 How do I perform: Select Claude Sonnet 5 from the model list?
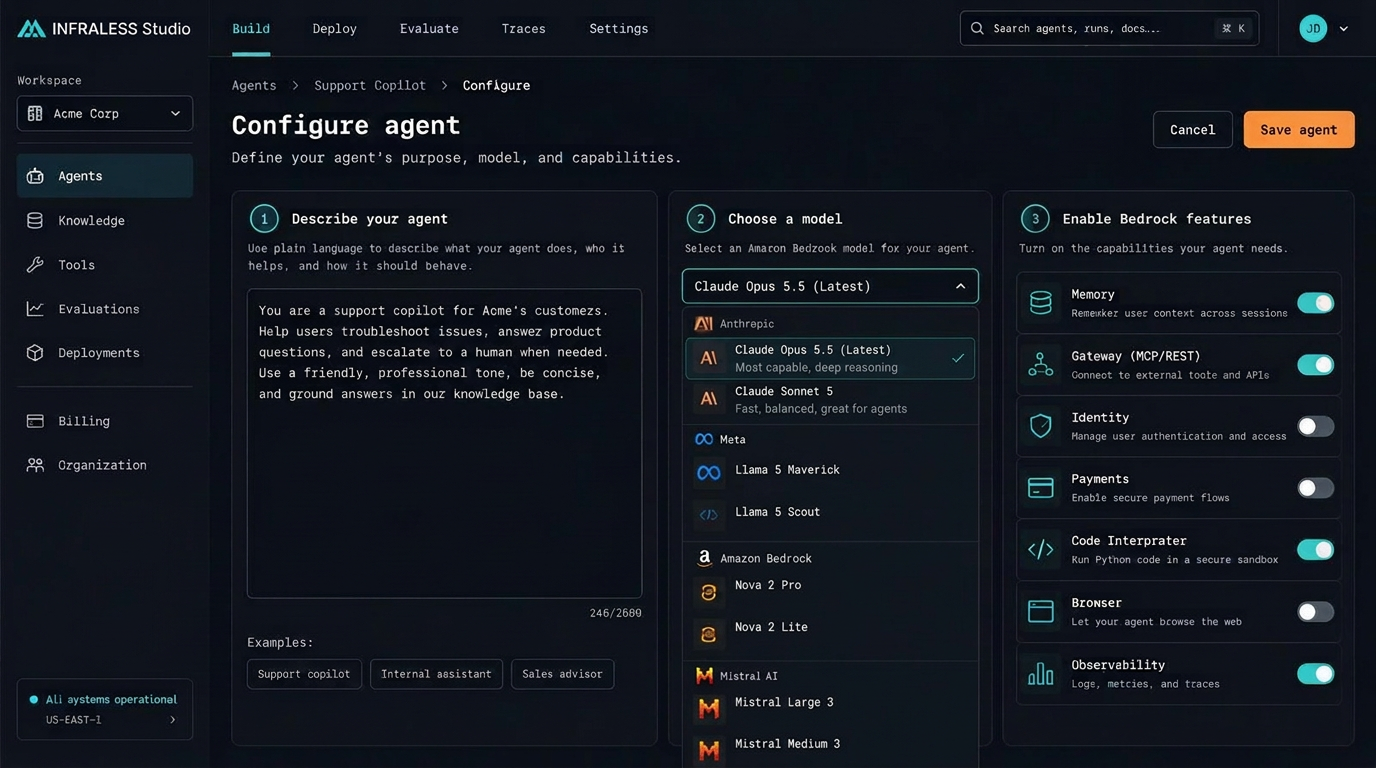click(x=830, y=400)
